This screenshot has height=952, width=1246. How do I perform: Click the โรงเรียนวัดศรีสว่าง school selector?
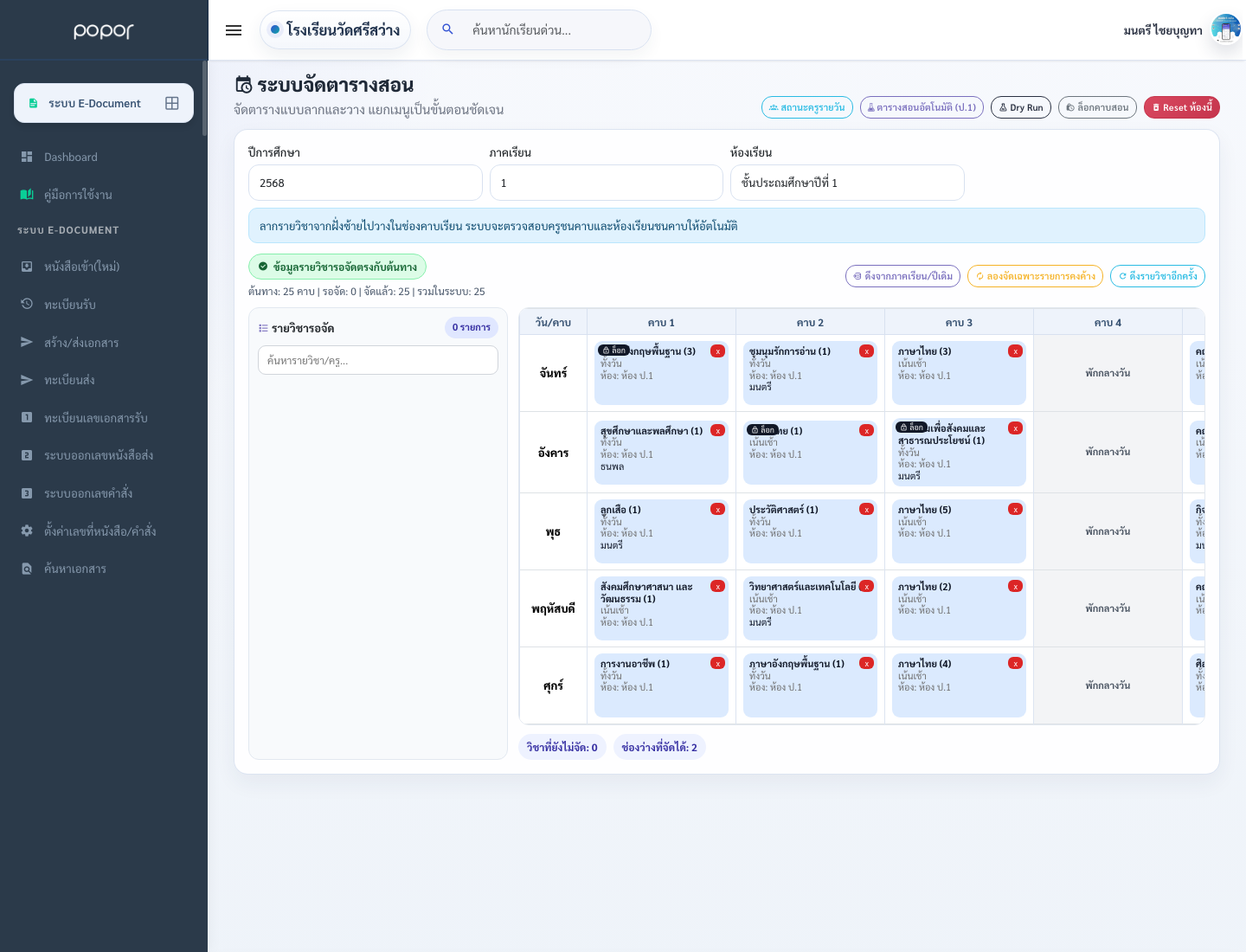click(335, 30)
